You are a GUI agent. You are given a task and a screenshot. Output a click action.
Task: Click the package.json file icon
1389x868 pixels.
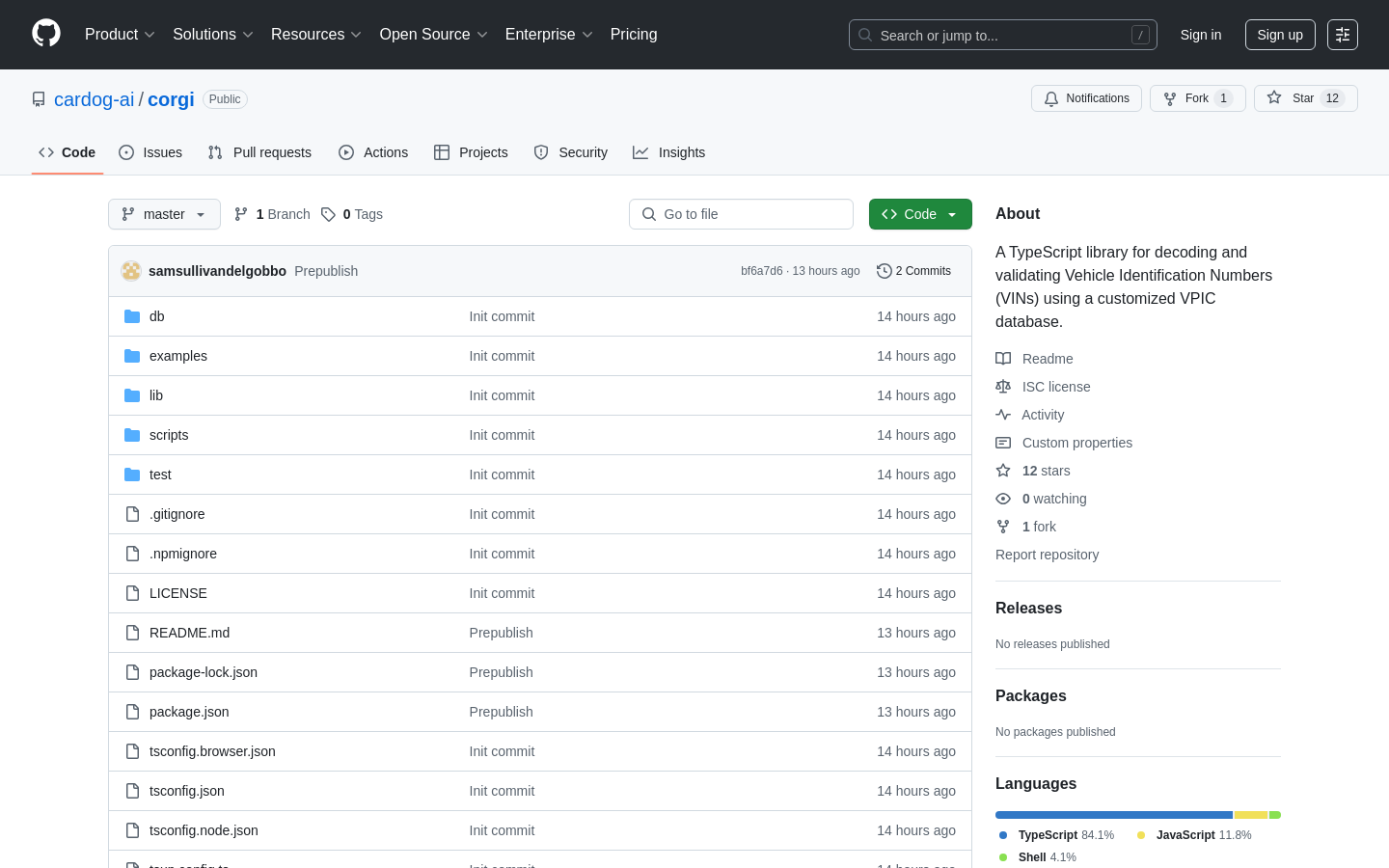pos(132,712)
